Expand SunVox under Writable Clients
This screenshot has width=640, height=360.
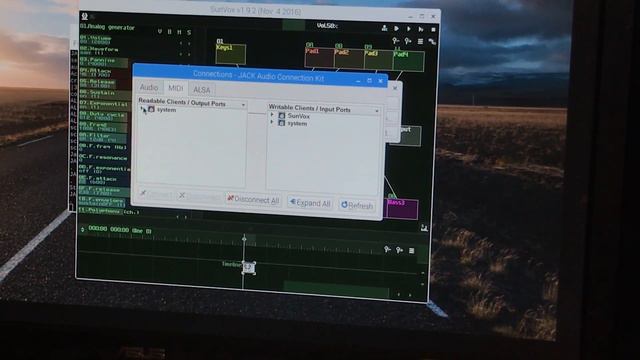(272, 115)
